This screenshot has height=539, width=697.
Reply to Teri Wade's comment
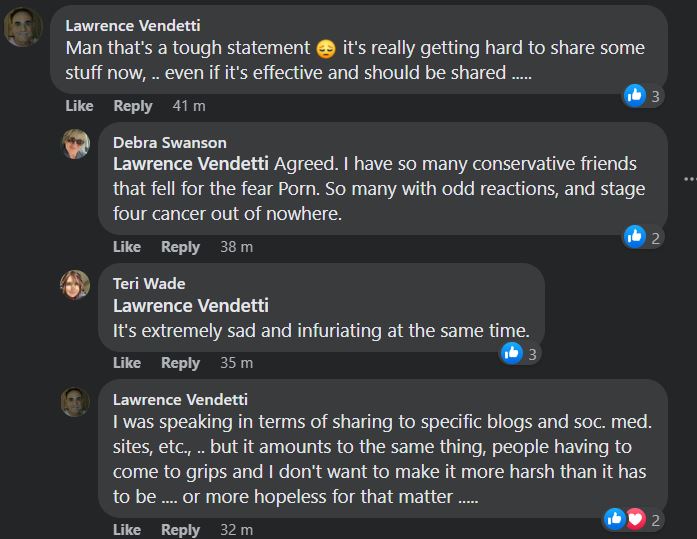[180, 363]
